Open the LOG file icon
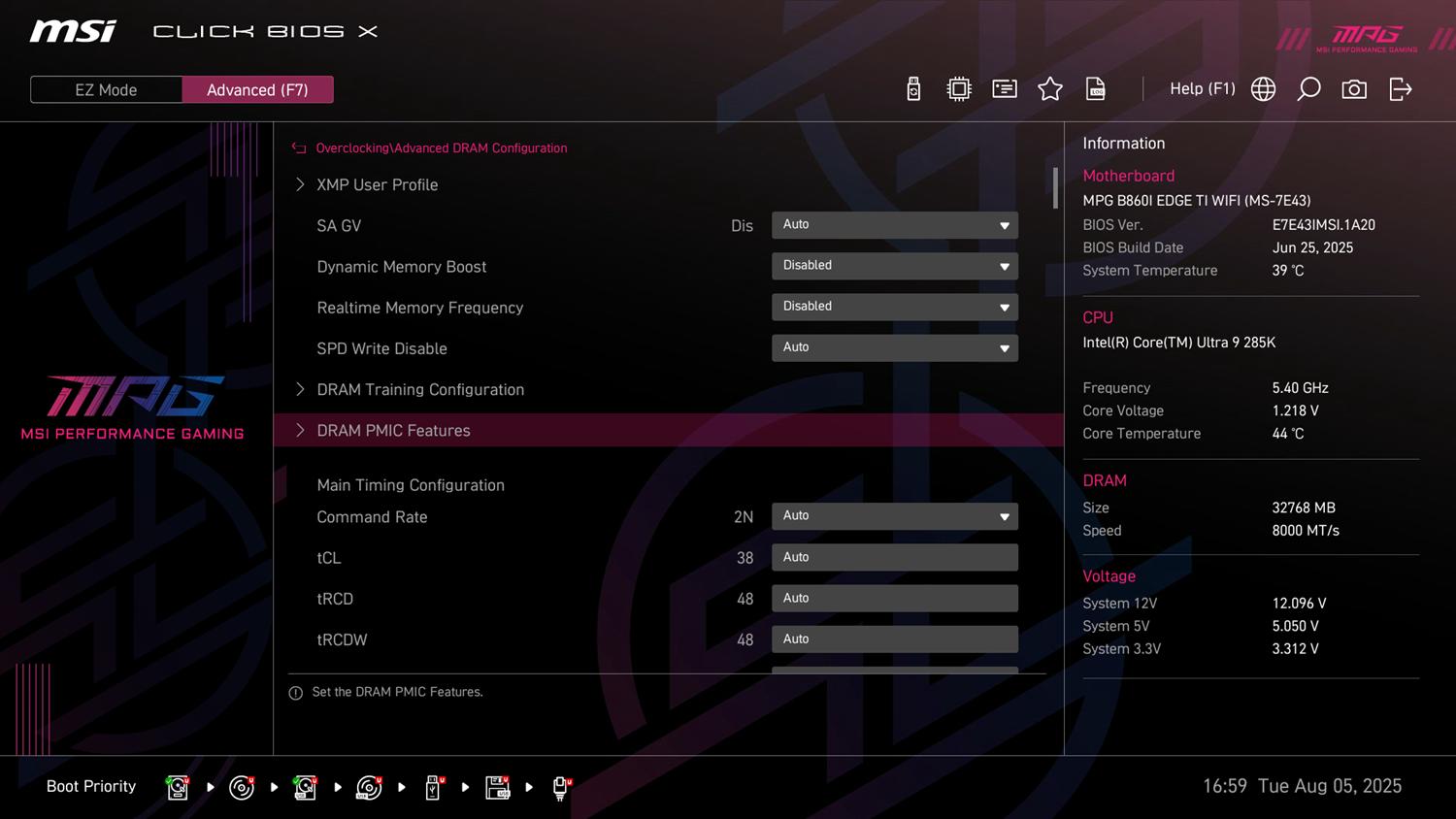1456x819 pixels. coord(1096,89)
